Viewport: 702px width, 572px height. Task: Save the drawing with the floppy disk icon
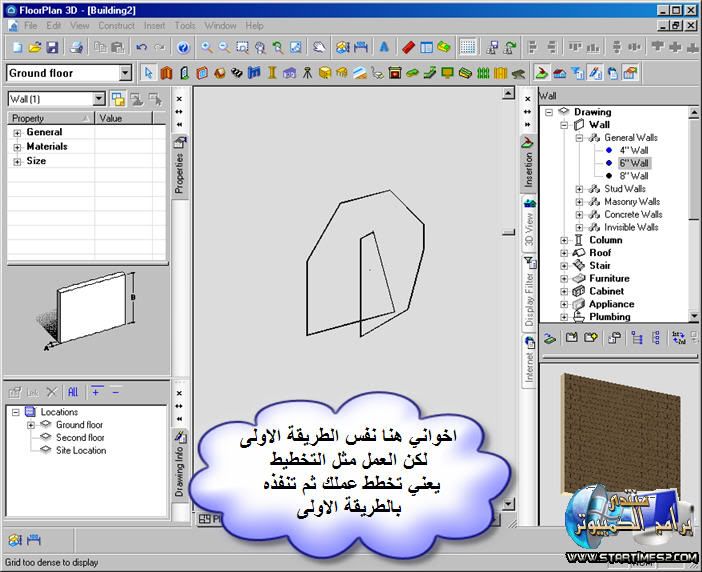52,47
